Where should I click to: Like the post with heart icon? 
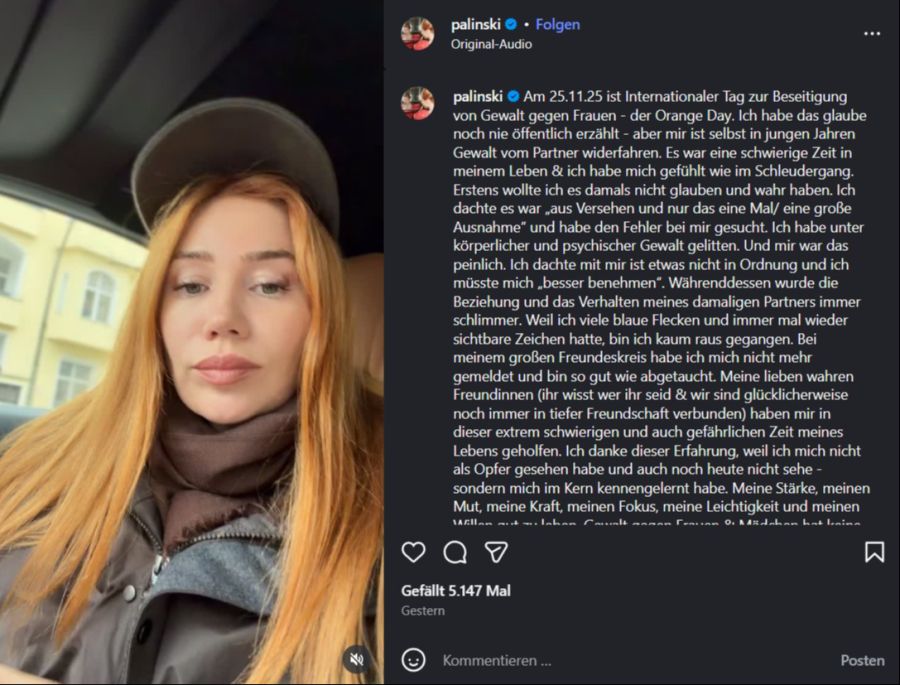[413, 552]
